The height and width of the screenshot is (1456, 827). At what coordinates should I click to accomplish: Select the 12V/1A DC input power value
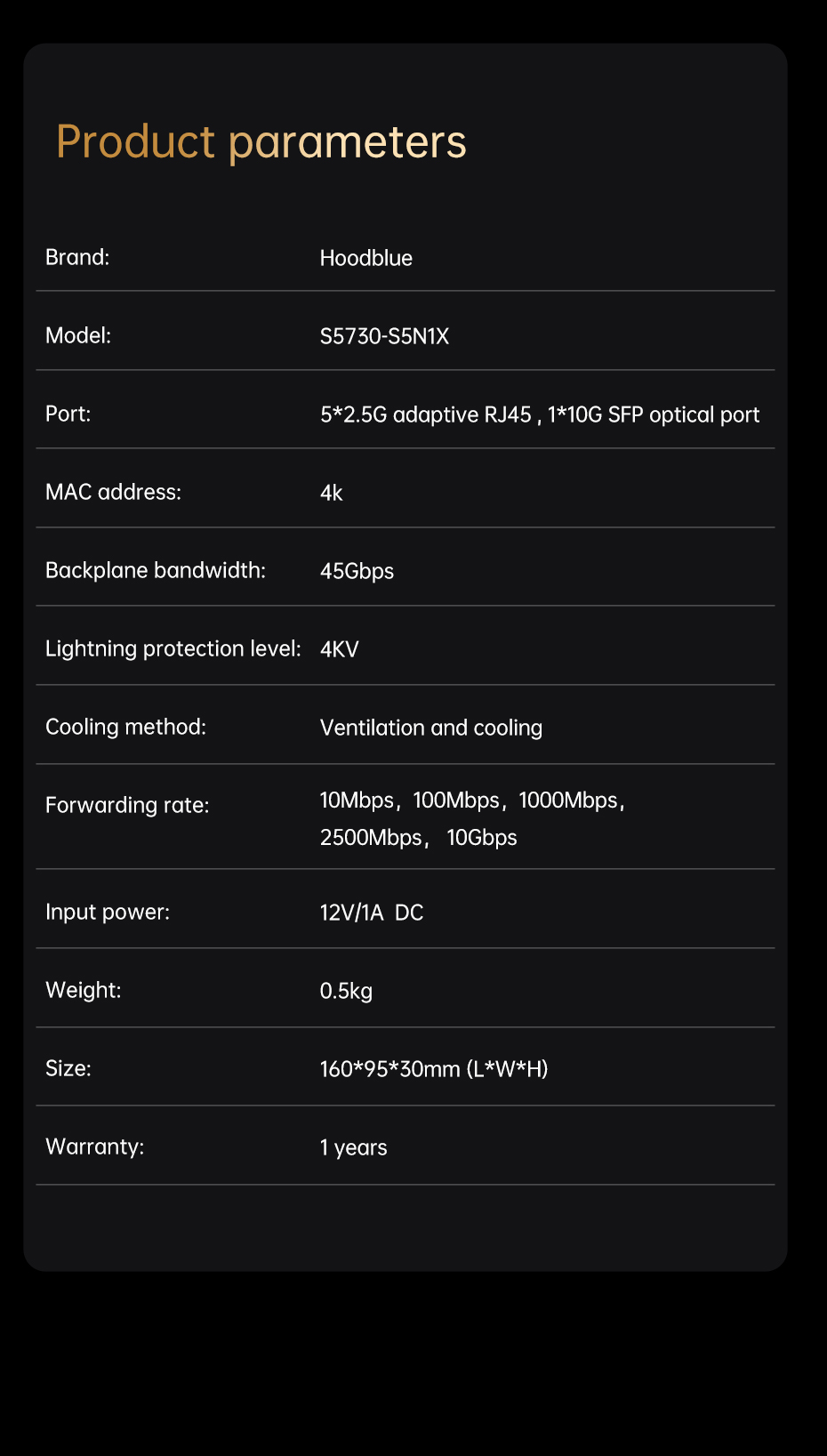tap(371, 913)
